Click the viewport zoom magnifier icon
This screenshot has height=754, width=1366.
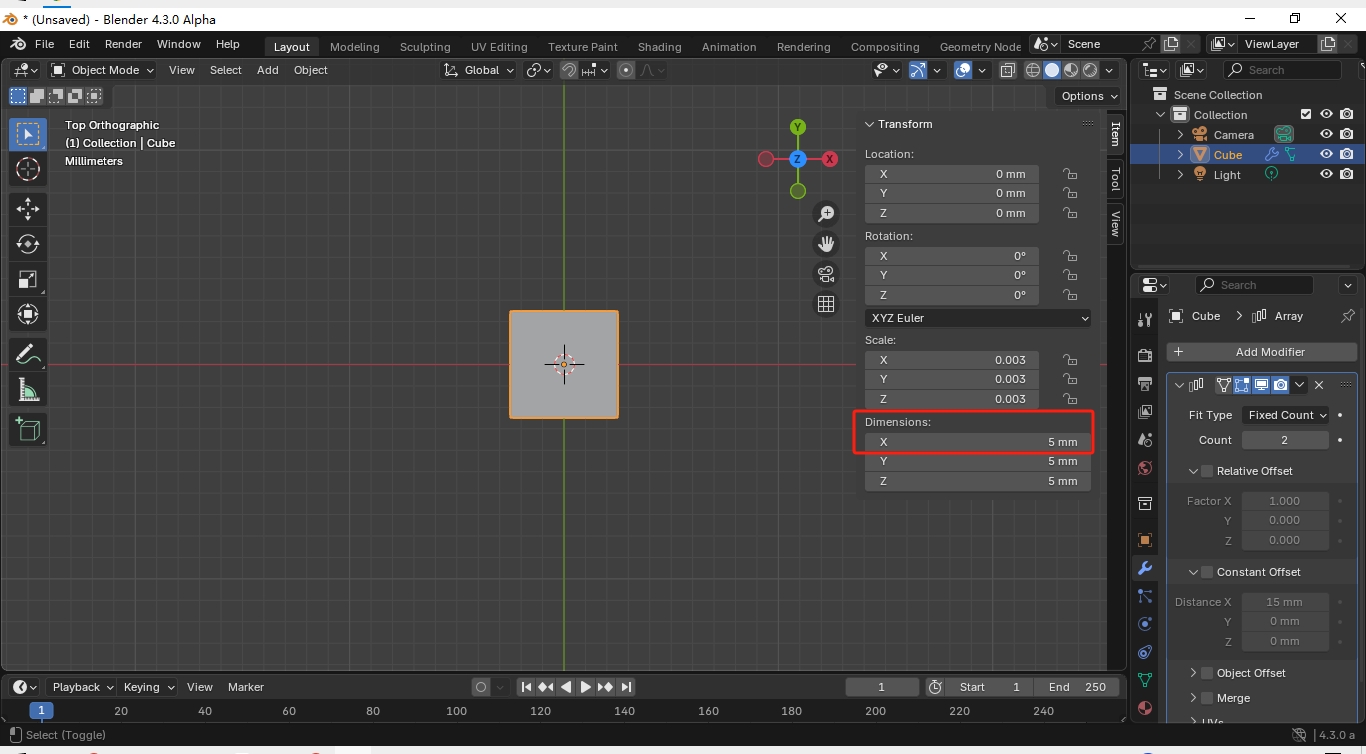click(826, 213)
